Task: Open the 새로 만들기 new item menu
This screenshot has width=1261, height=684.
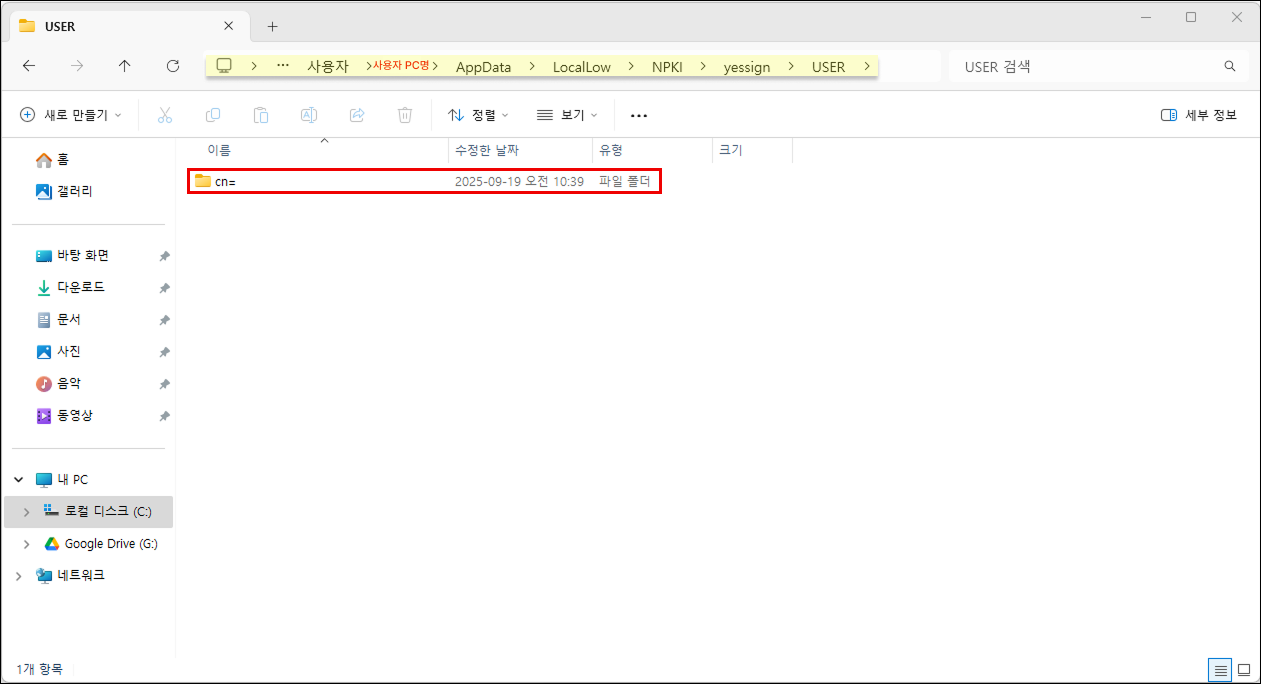Action: [x=71, y=115]
